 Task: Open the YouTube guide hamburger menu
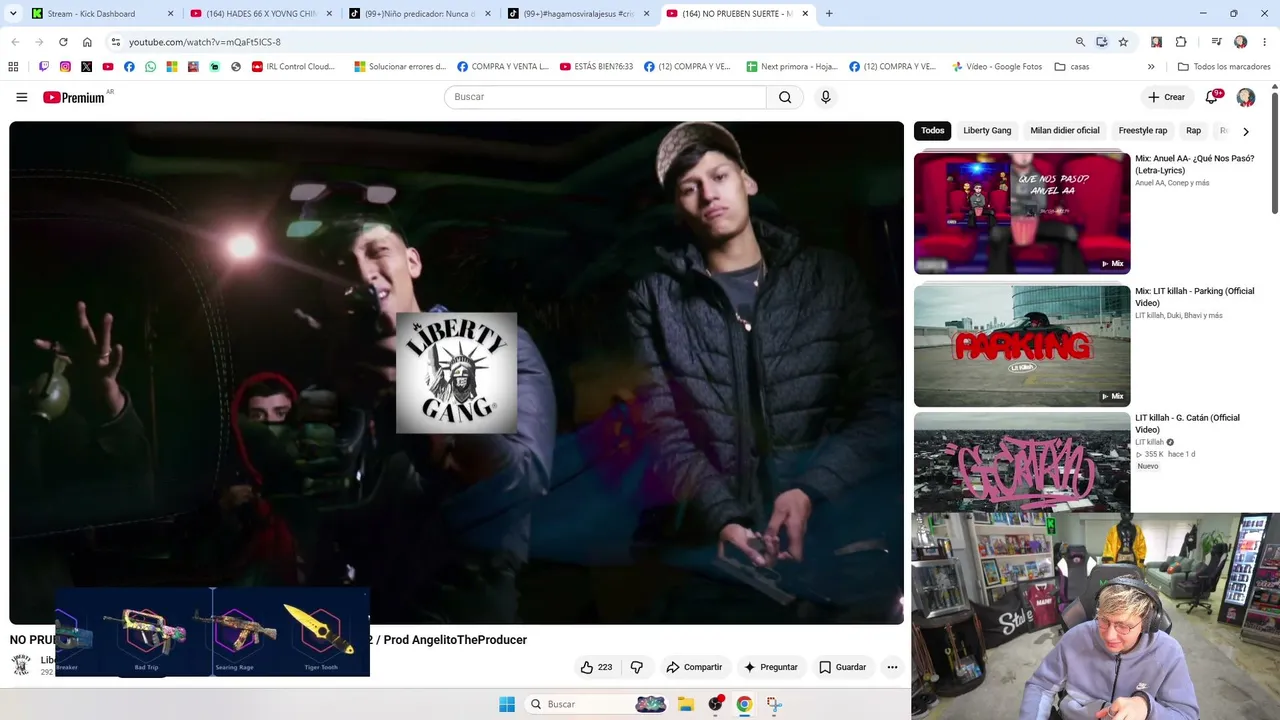[x=21, y=97]
